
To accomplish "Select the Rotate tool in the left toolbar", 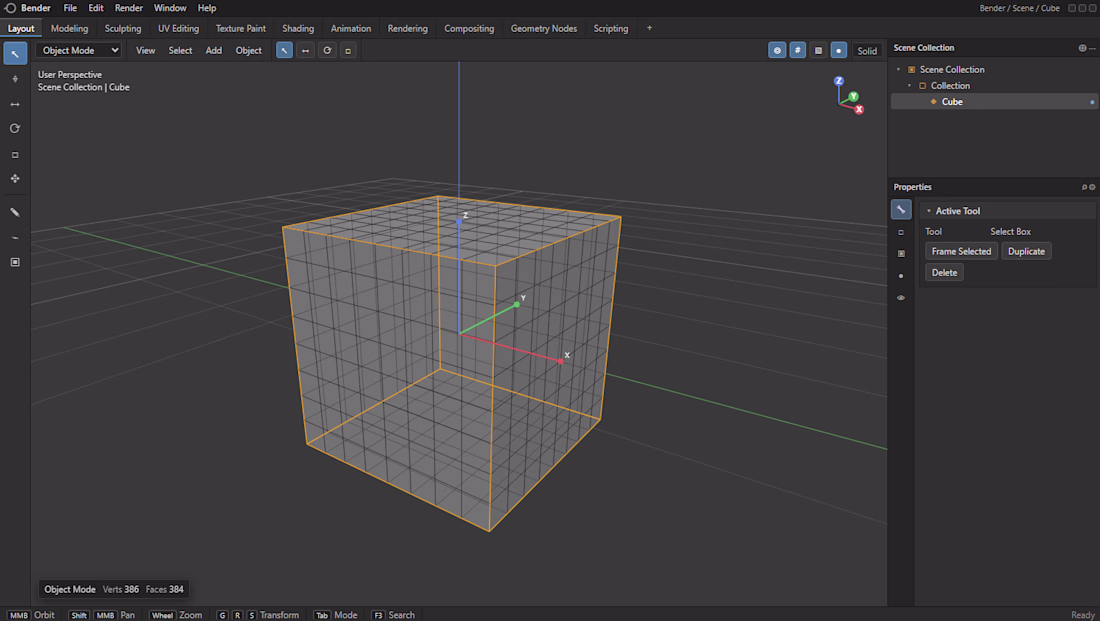I will click(x=15, y=128).
